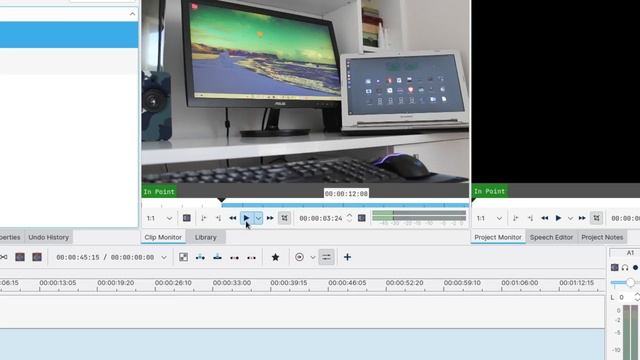Viewport: 640px width, 360px height.
Task: Open Project Monitor 1:1 zoom dropdown
Action: [x=489, y=218]
